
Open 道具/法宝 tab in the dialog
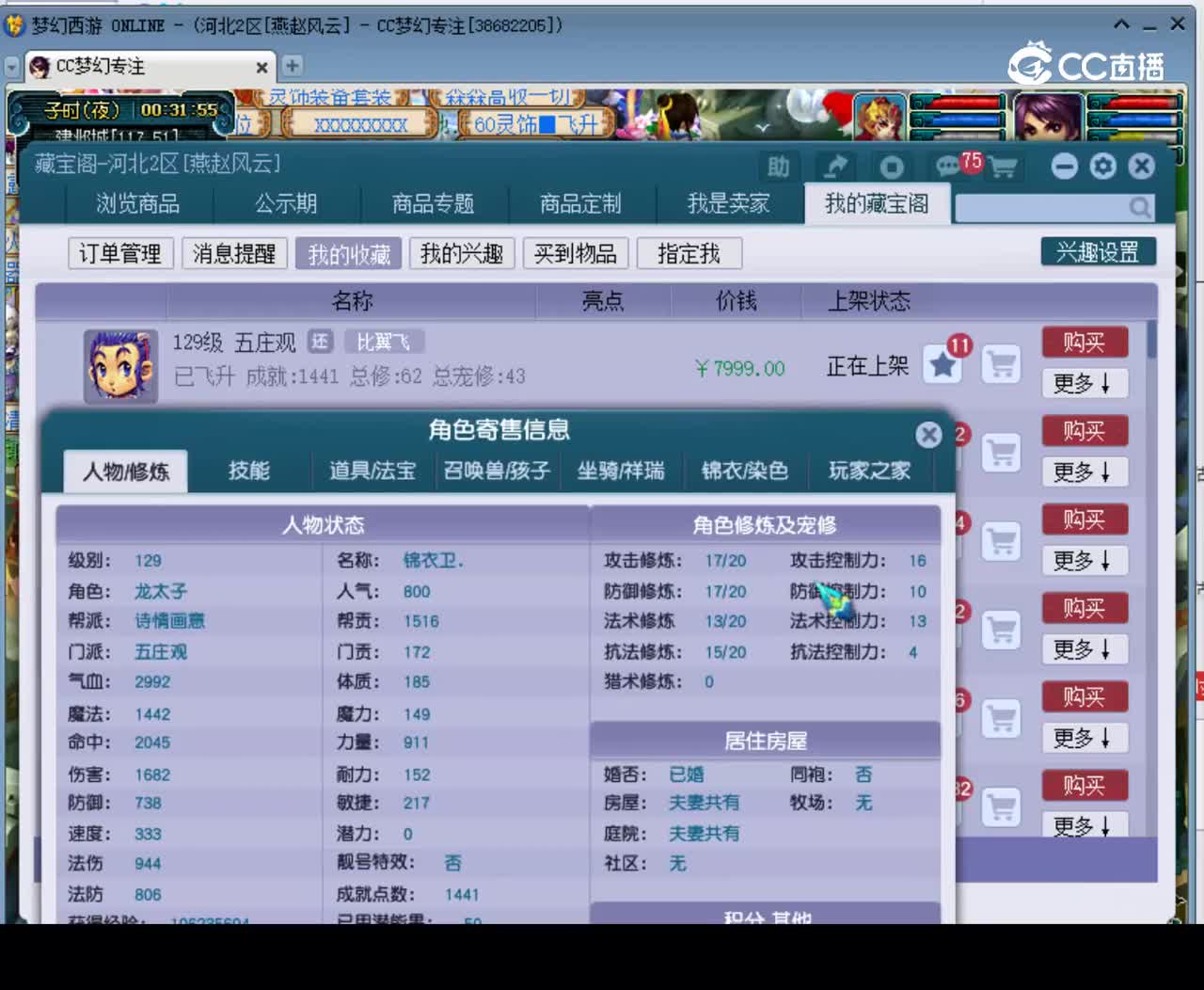(x=372, y=471)
